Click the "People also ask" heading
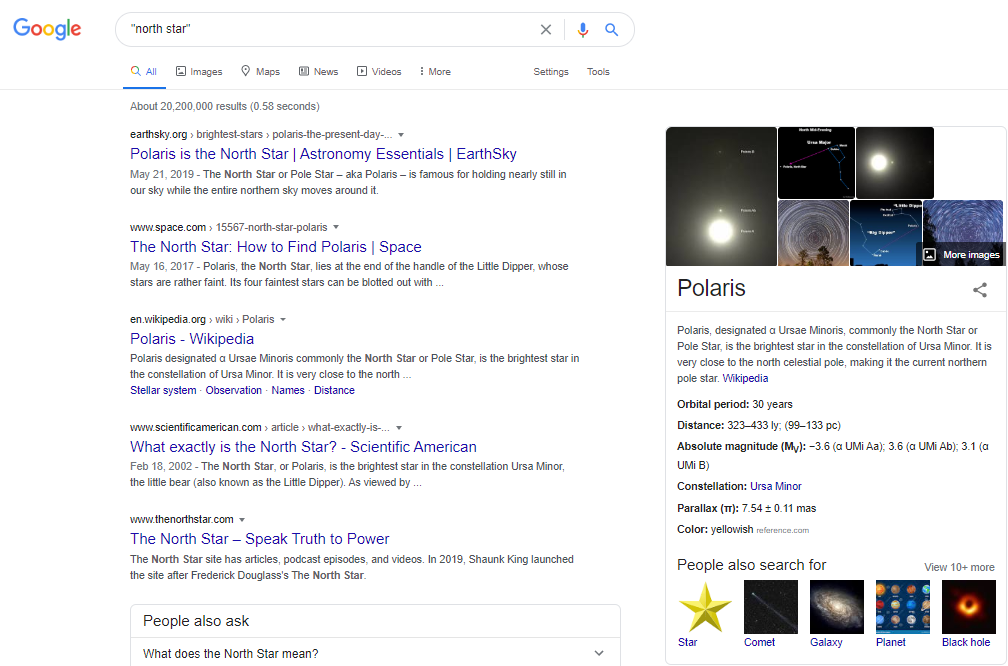 pyautogui.click(x=195, y=621)
